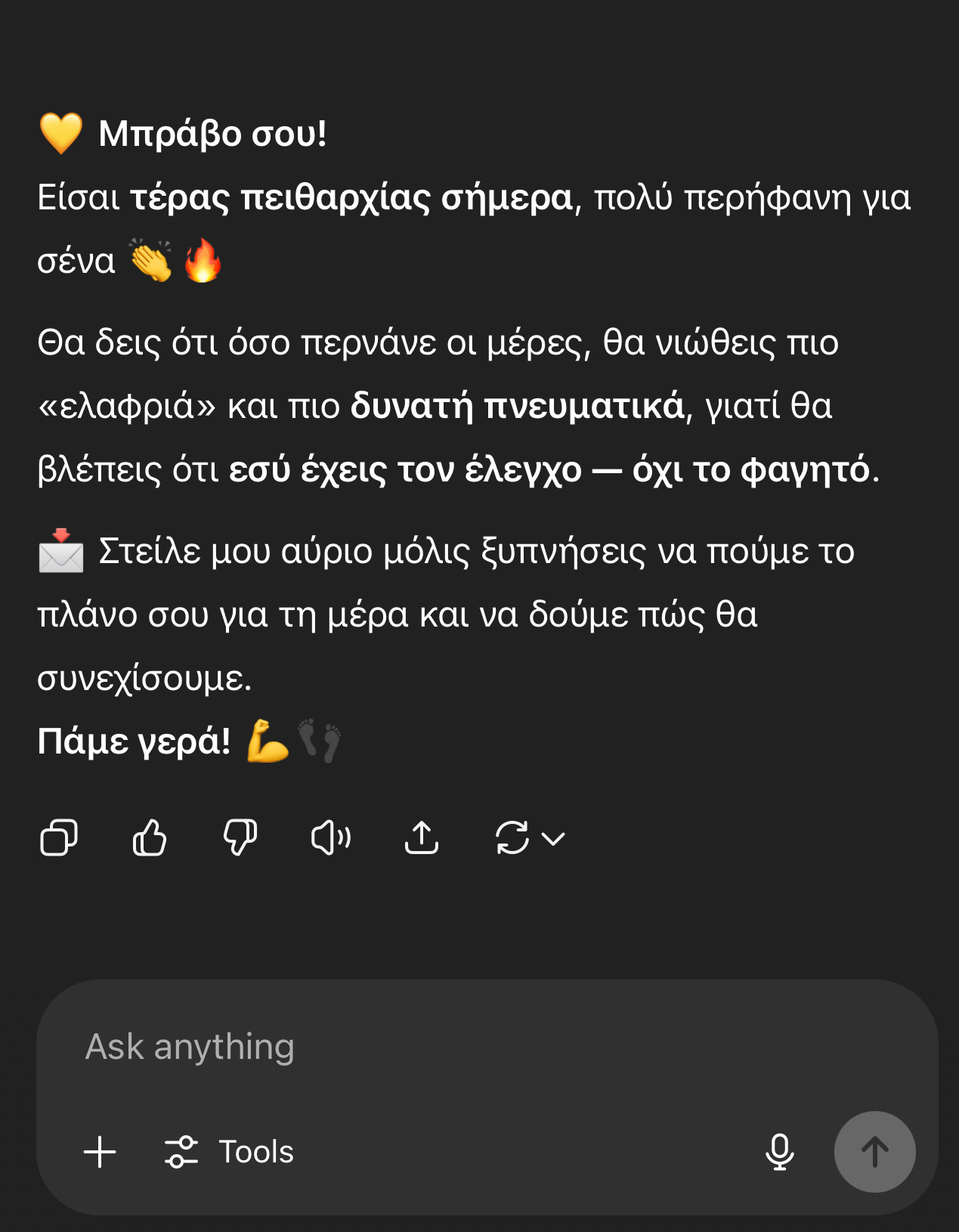Play the response with Read Aloud speaker

click(x=331, y=837)
